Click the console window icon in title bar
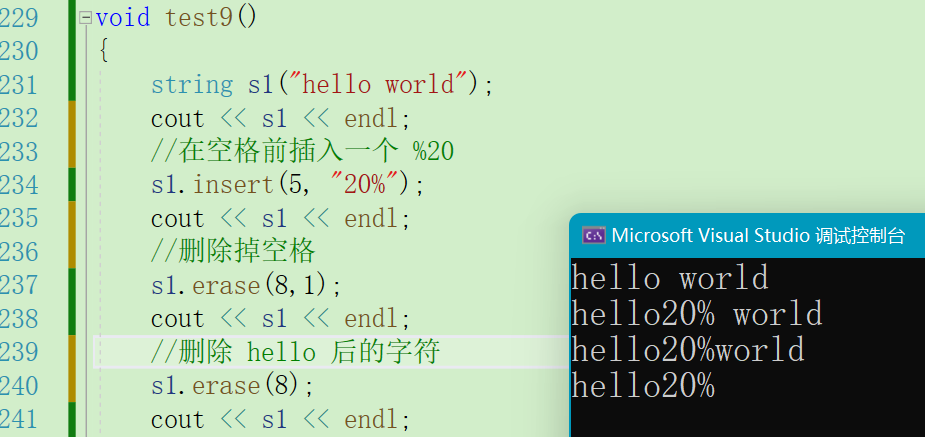This screenshot has height=437, width=925. pos(593,235)
